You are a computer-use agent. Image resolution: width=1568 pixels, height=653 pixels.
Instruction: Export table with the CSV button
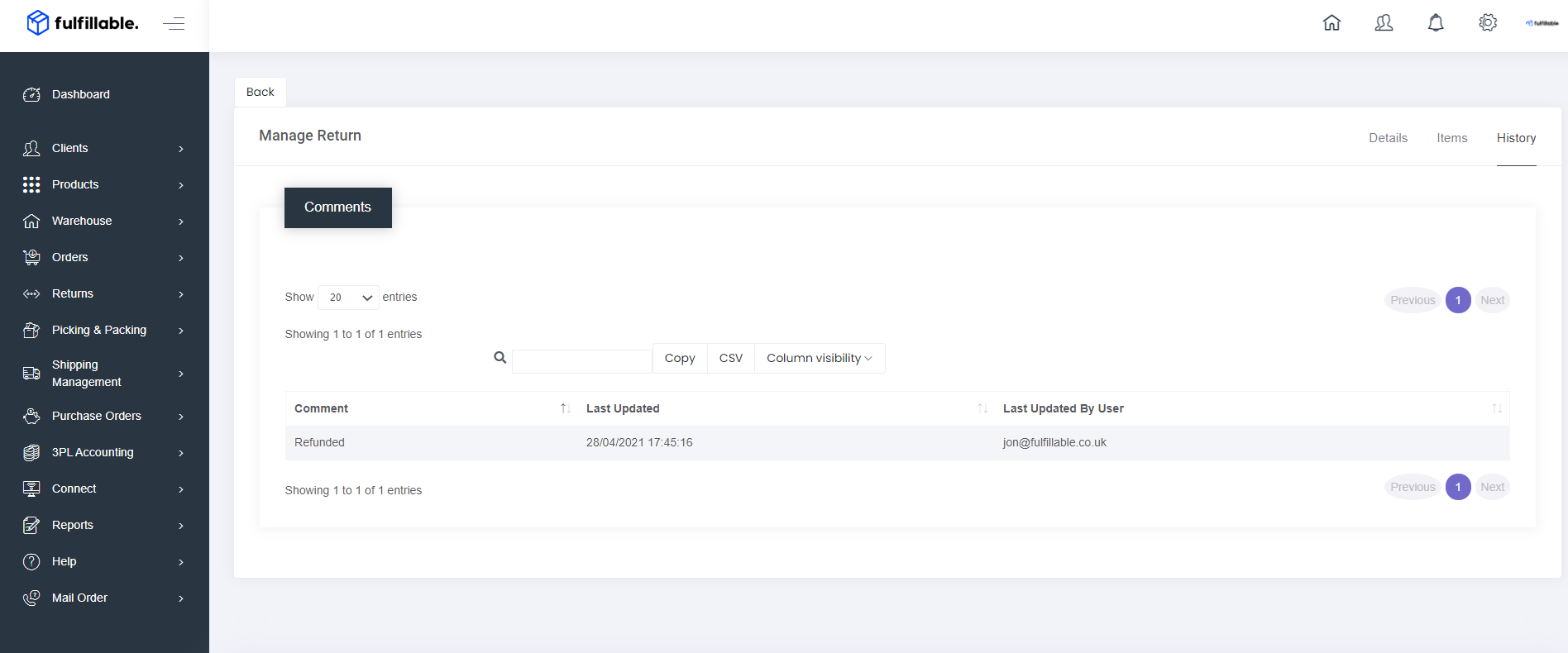pyautogui.click(x=731, y=358)
